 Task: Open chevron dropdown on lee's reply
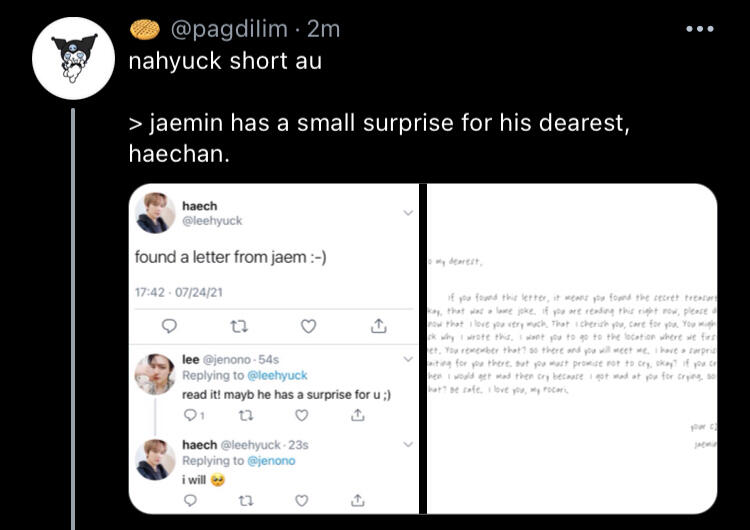tap(407, 358)
